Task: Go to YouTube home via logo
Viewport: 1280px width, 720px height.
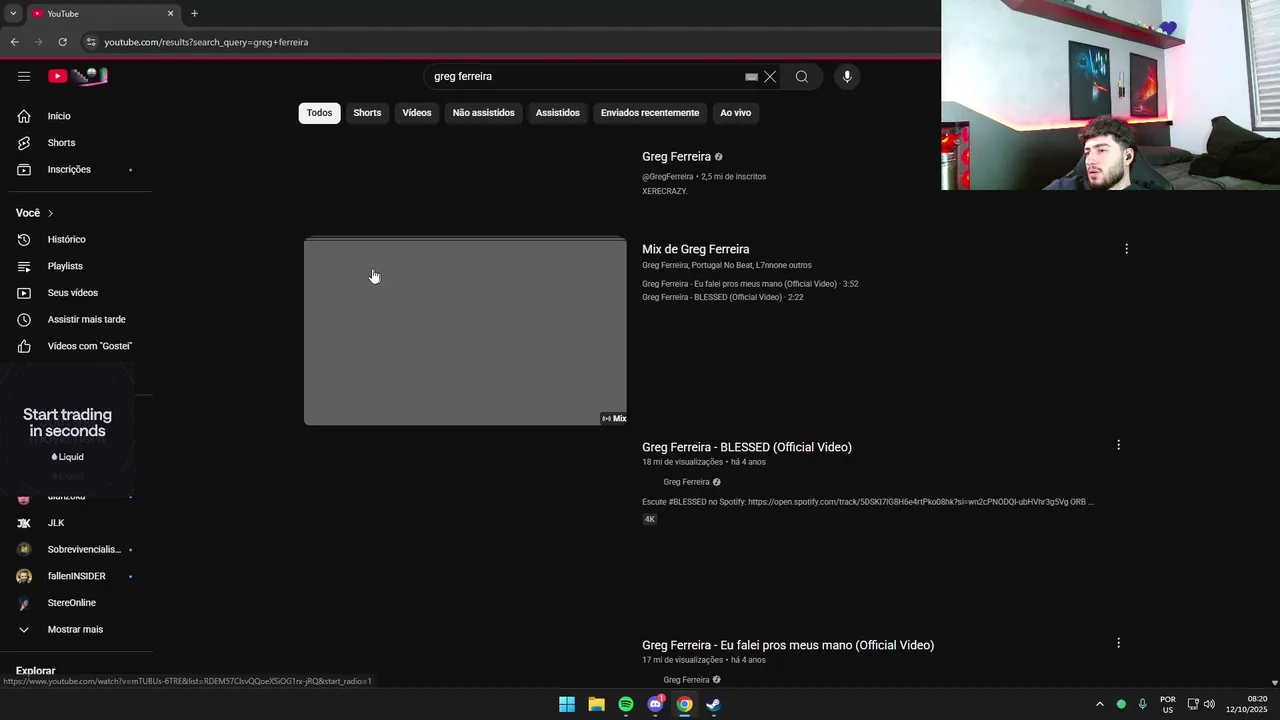Action: pos(77,76)
